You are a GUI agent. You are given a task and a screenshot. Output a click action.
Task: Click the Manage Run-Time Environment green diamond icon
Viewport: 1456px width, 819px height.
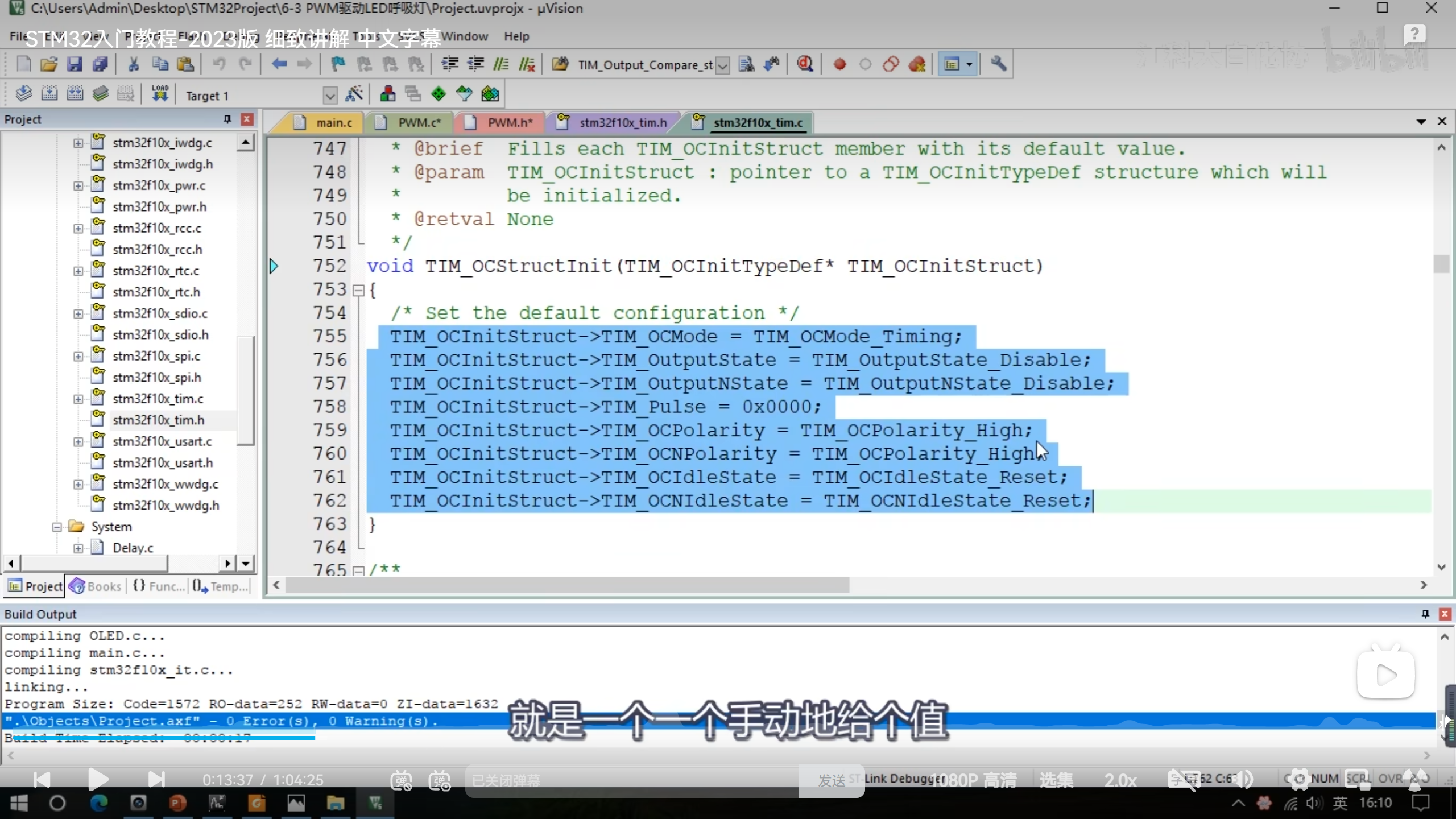[439, 94]
